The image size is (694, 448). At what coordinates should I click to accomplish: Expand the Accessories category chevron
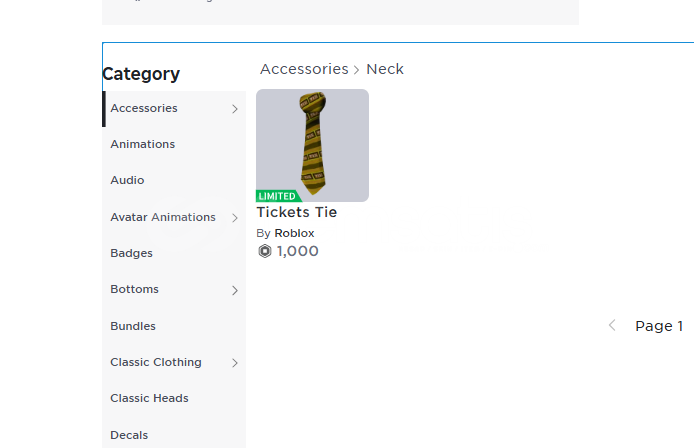point(235,109)
